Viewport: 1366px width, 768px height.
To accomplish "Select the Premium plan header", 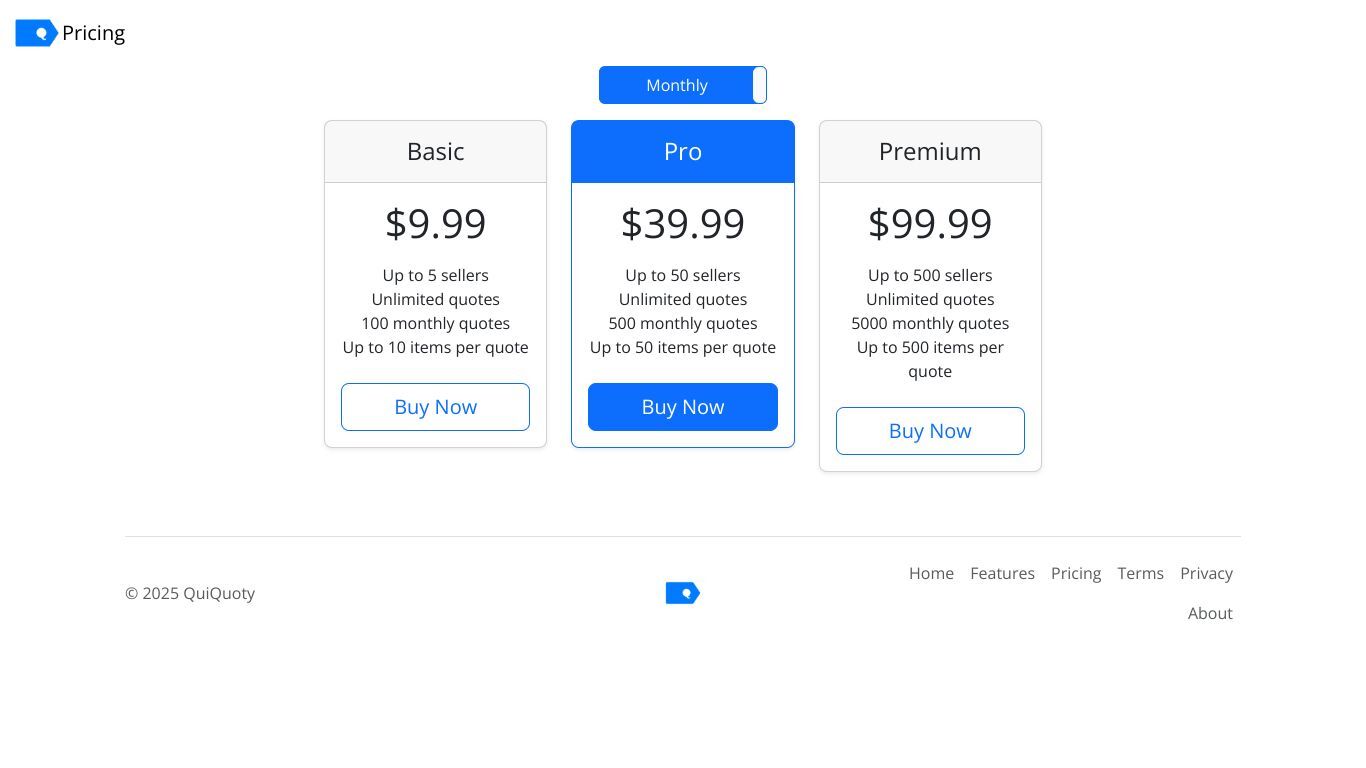I will click(x=930, y=152).
